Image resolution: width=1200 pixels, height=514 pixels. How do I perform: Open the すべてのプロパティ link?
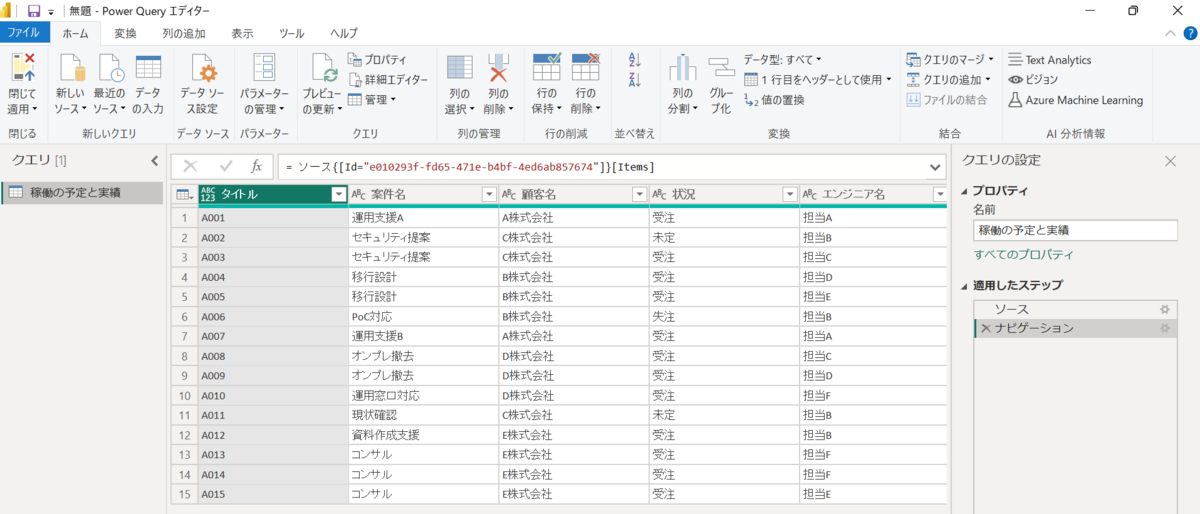1024,255
